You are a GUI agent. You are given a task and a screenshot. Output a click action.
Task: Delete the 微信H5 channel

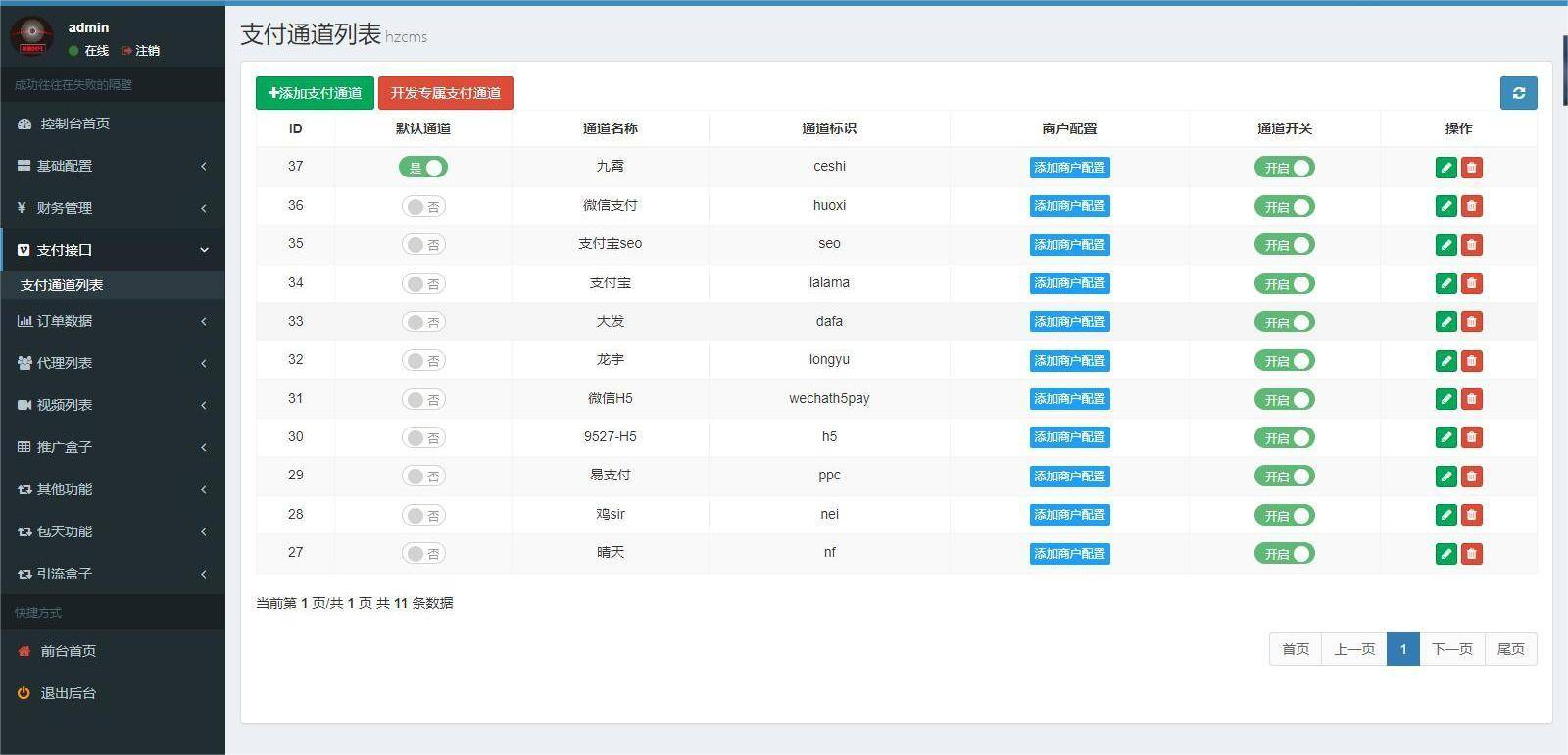point(1471,399)
